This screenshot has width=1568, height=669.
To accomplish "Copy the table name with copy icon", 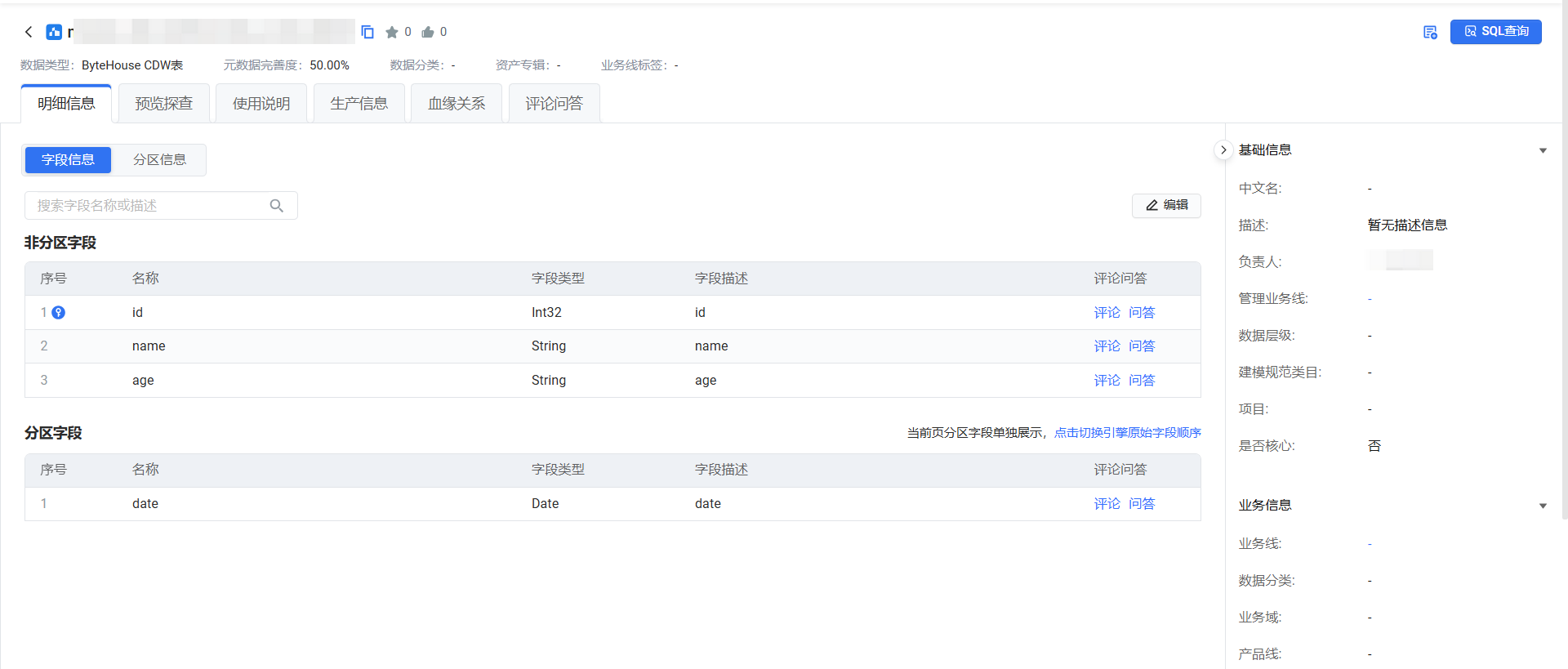I will 367,32.
